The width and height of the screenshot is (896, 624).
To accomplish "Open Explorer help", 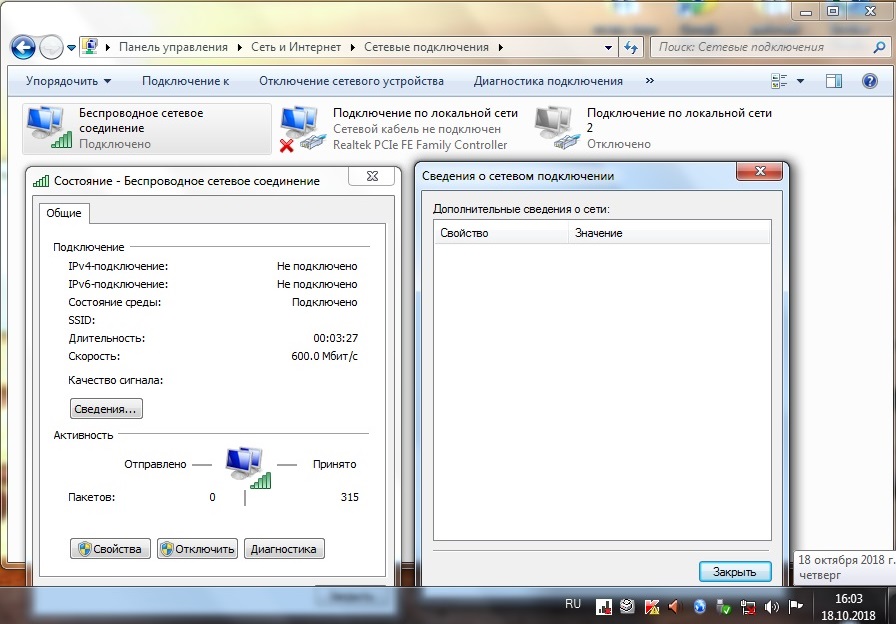I will click(870, 81).
